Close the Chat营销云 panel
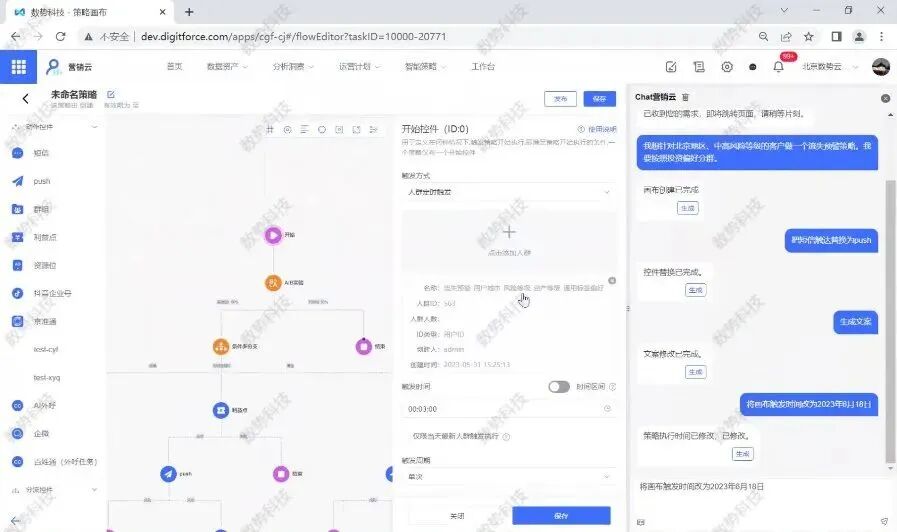 (x=885, y=98)
